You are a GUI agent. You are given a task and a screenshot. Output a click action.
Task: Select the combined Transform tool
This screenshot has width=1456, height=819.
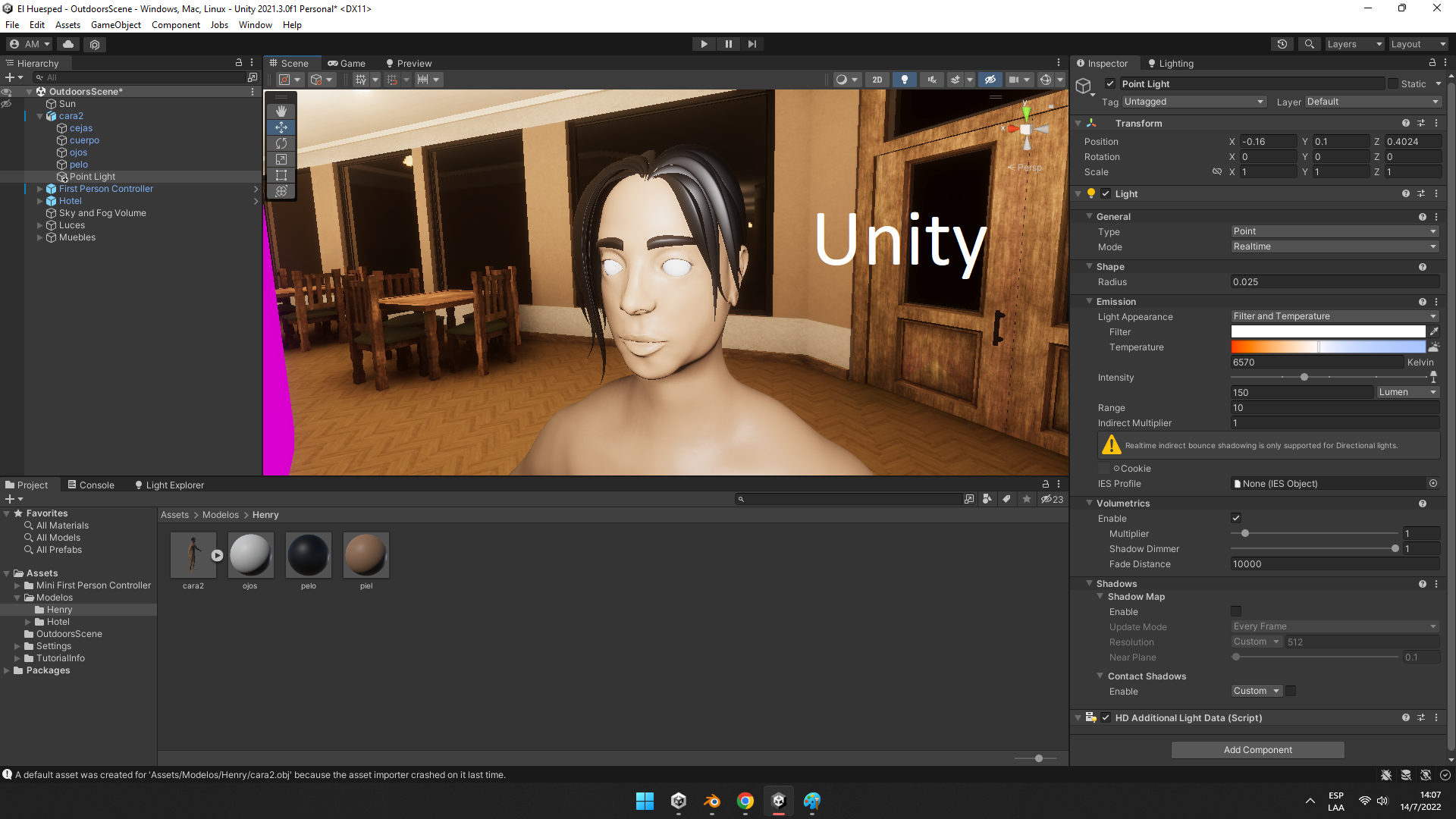281,191
